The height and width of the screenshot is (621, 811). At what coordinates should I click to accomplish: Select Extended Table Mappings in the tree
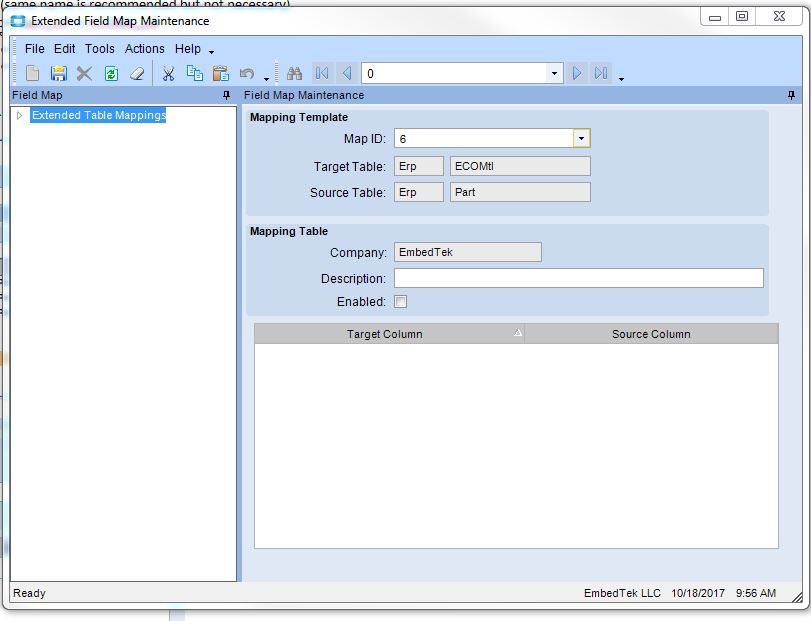(99, 115)
